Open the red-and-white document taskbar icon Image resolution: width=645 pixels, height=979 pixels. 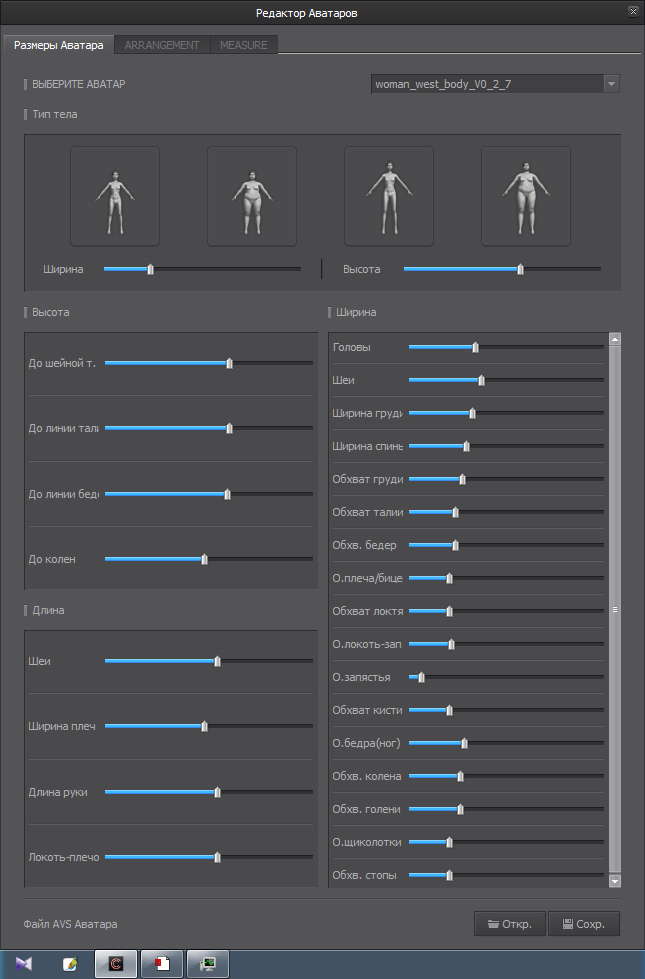(162, 964)
